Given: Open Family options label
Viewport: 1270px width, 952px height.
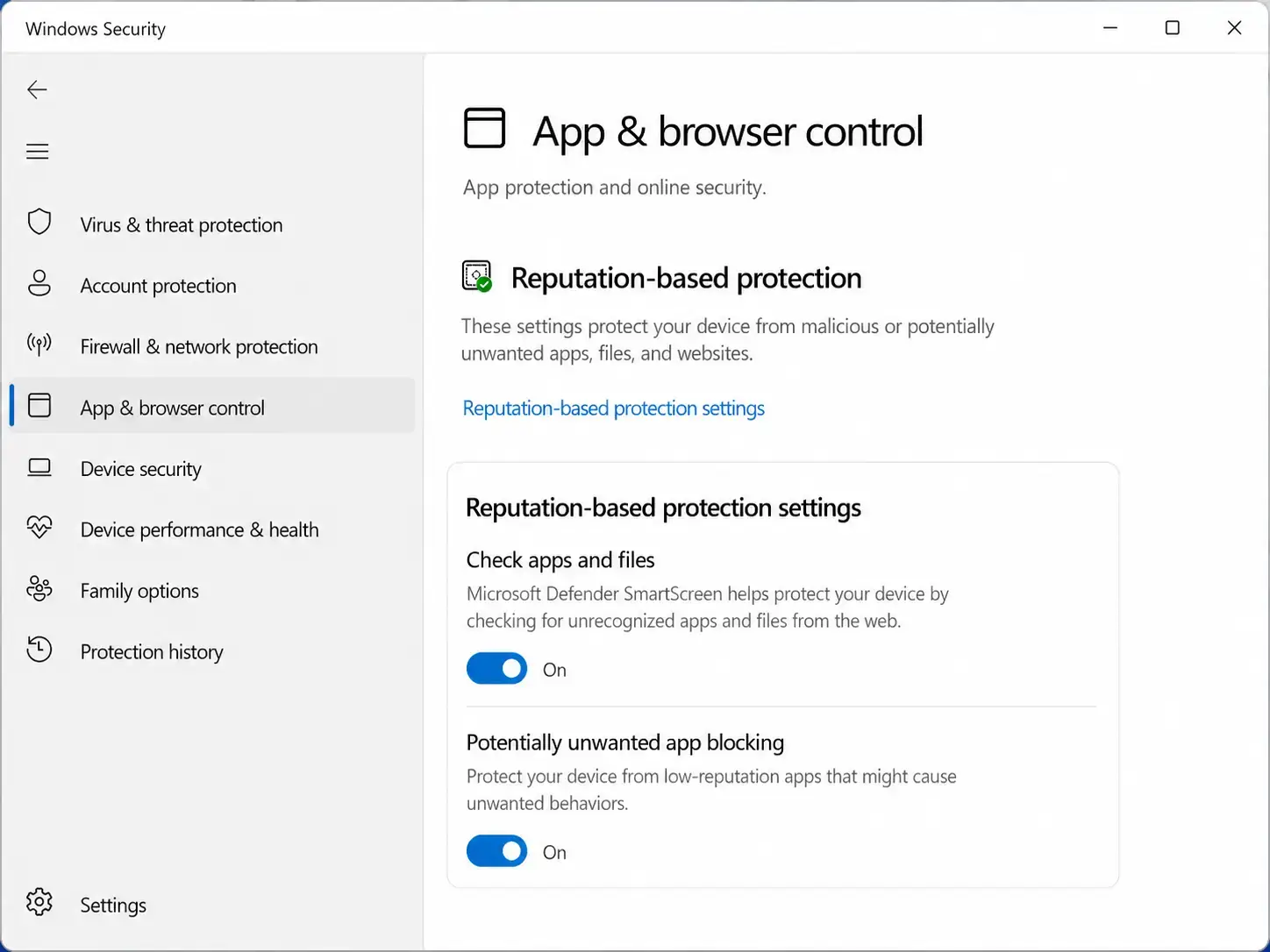Looking at the screenshot, I should [139, 591].
